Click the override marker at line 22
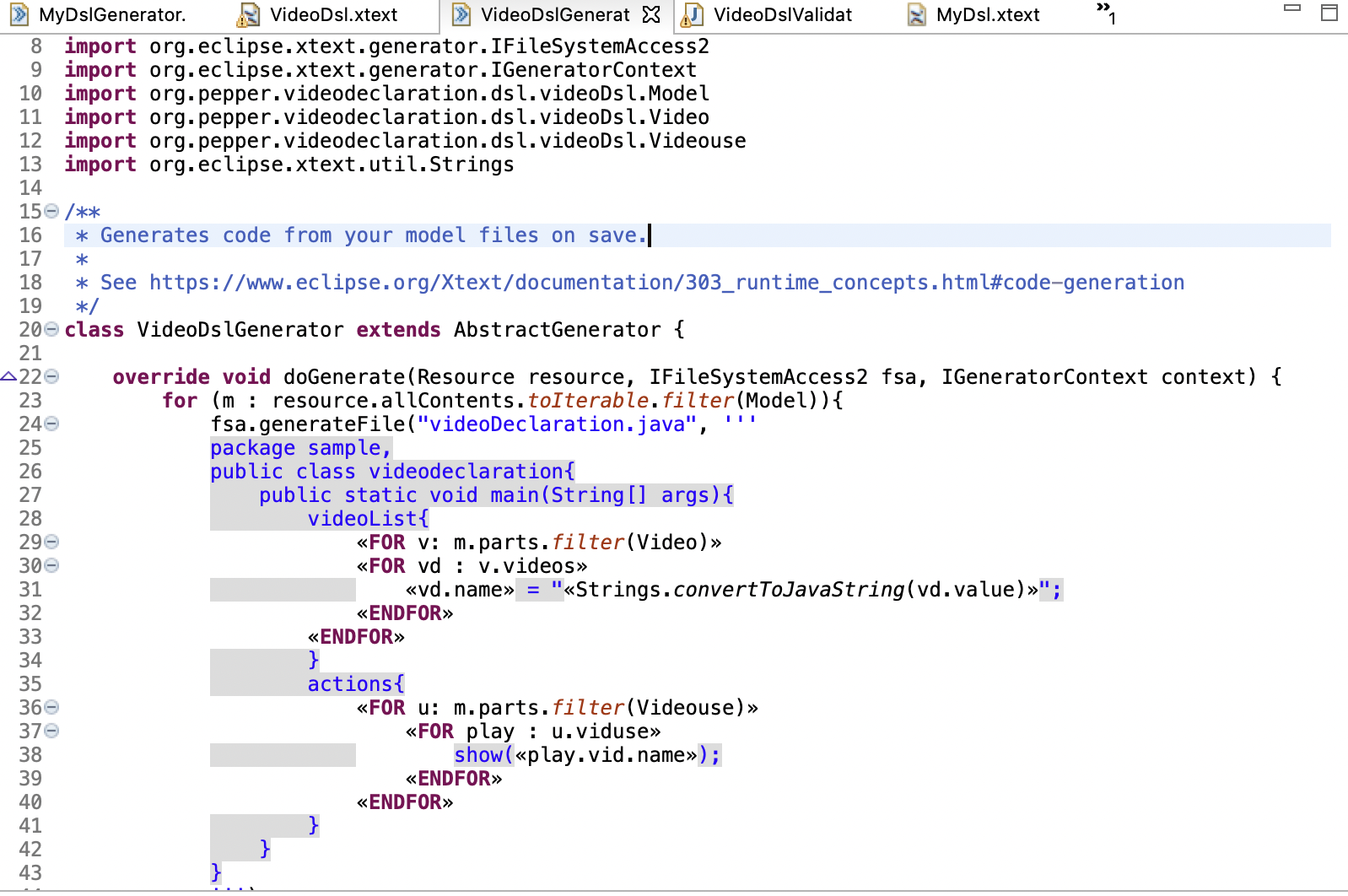This screenshot has height=896, width=1348. point(8,376)
